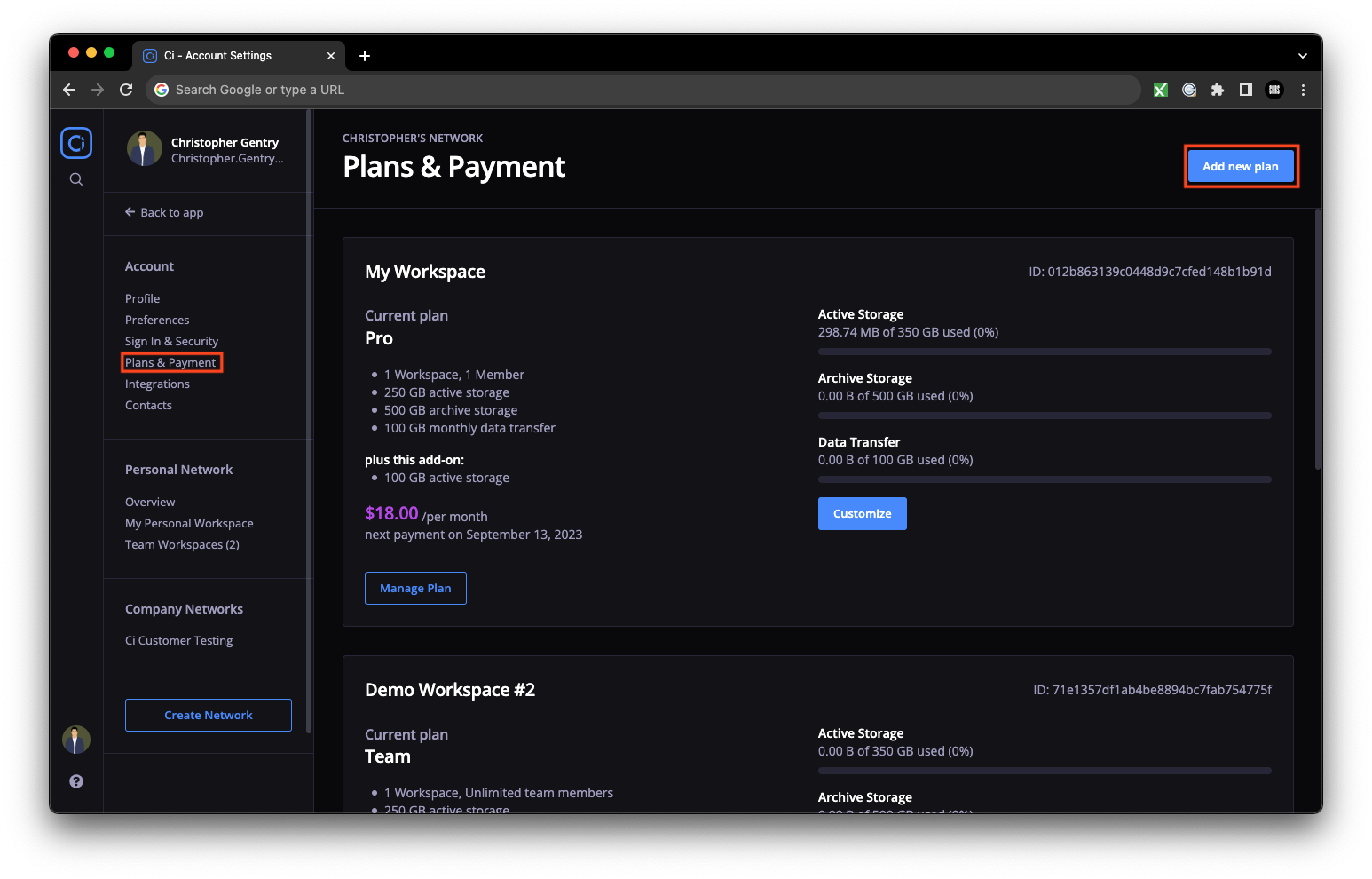
Task: Reload the page with the refresh icon
Action: (x=126, y=90)
